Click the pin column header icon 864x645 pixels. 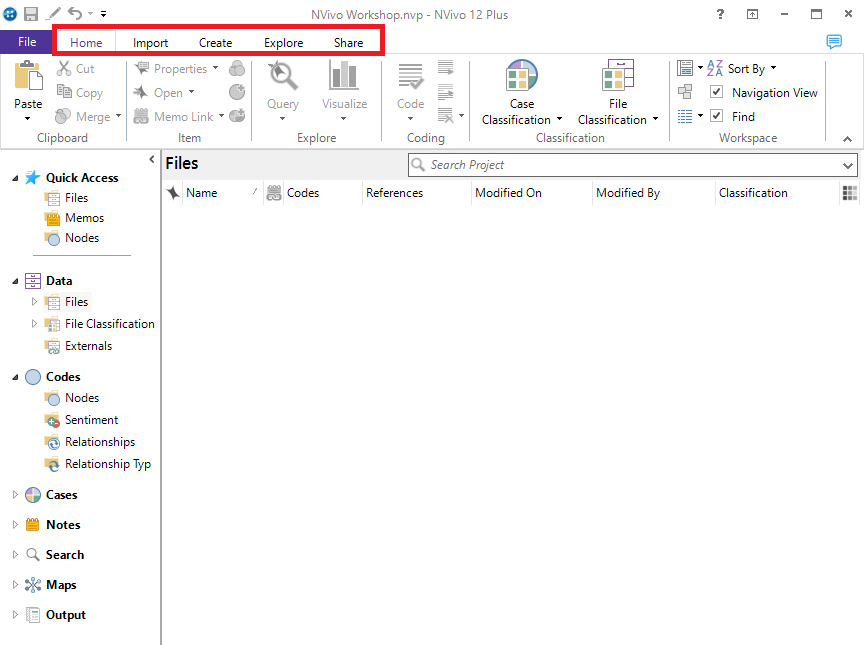pyautogui.click(x=174, y=193)
